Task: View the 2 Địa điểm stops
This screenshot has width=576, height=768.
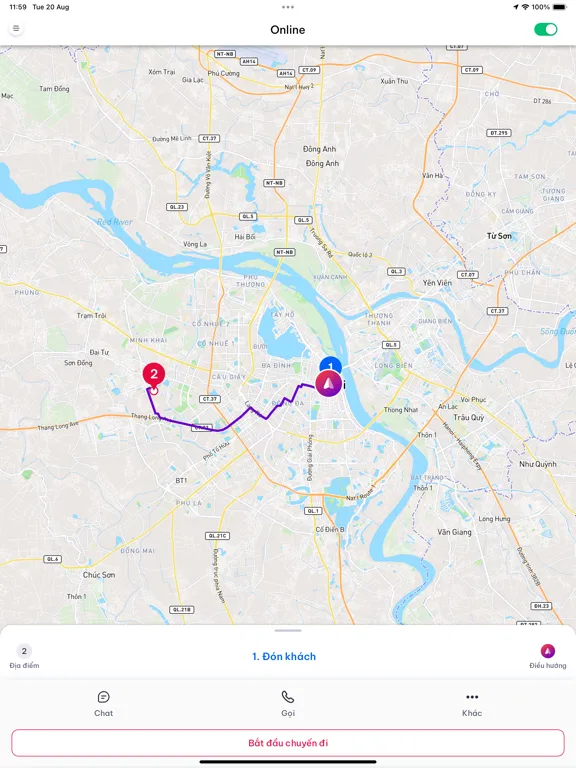Action: [24, 656]
